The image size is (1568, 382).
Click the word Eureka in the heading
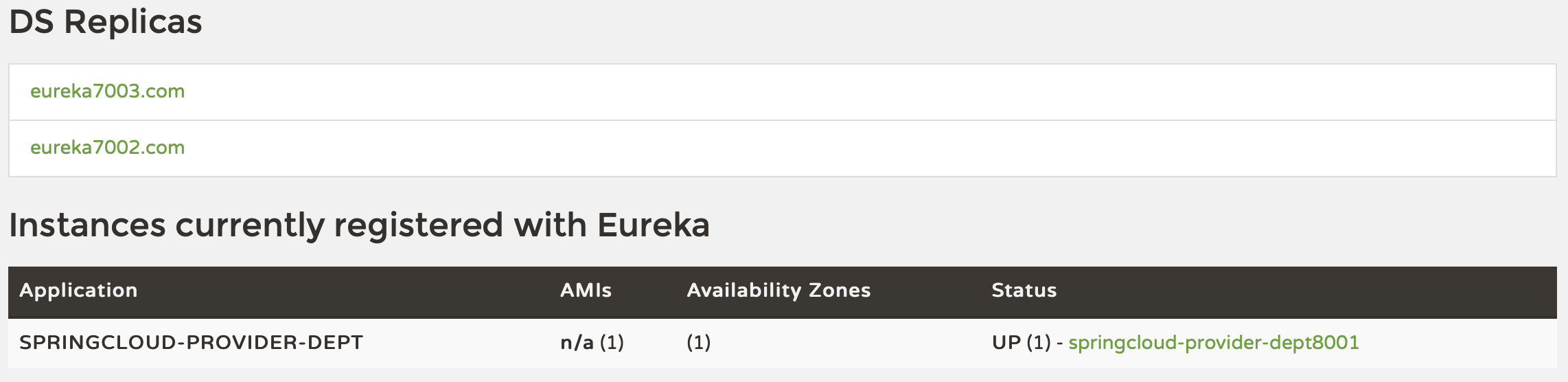pyautogui.click(x=653, y=225)
